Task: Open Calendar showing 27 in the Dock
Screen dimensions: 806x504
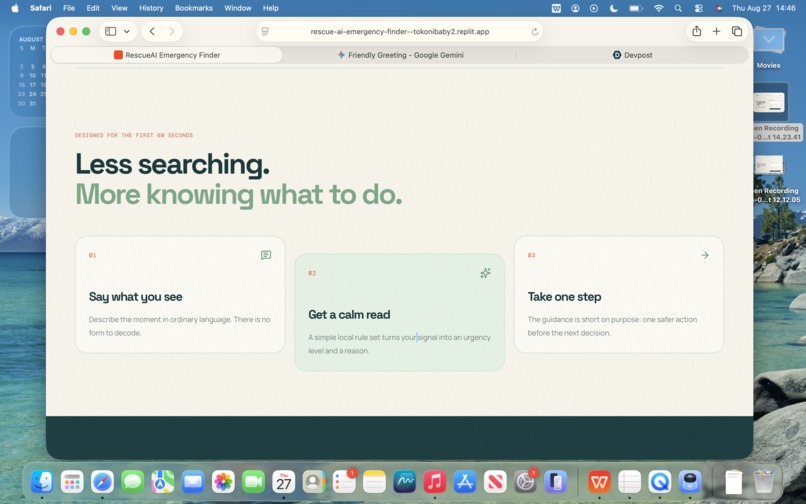Action: pos(284,482)
